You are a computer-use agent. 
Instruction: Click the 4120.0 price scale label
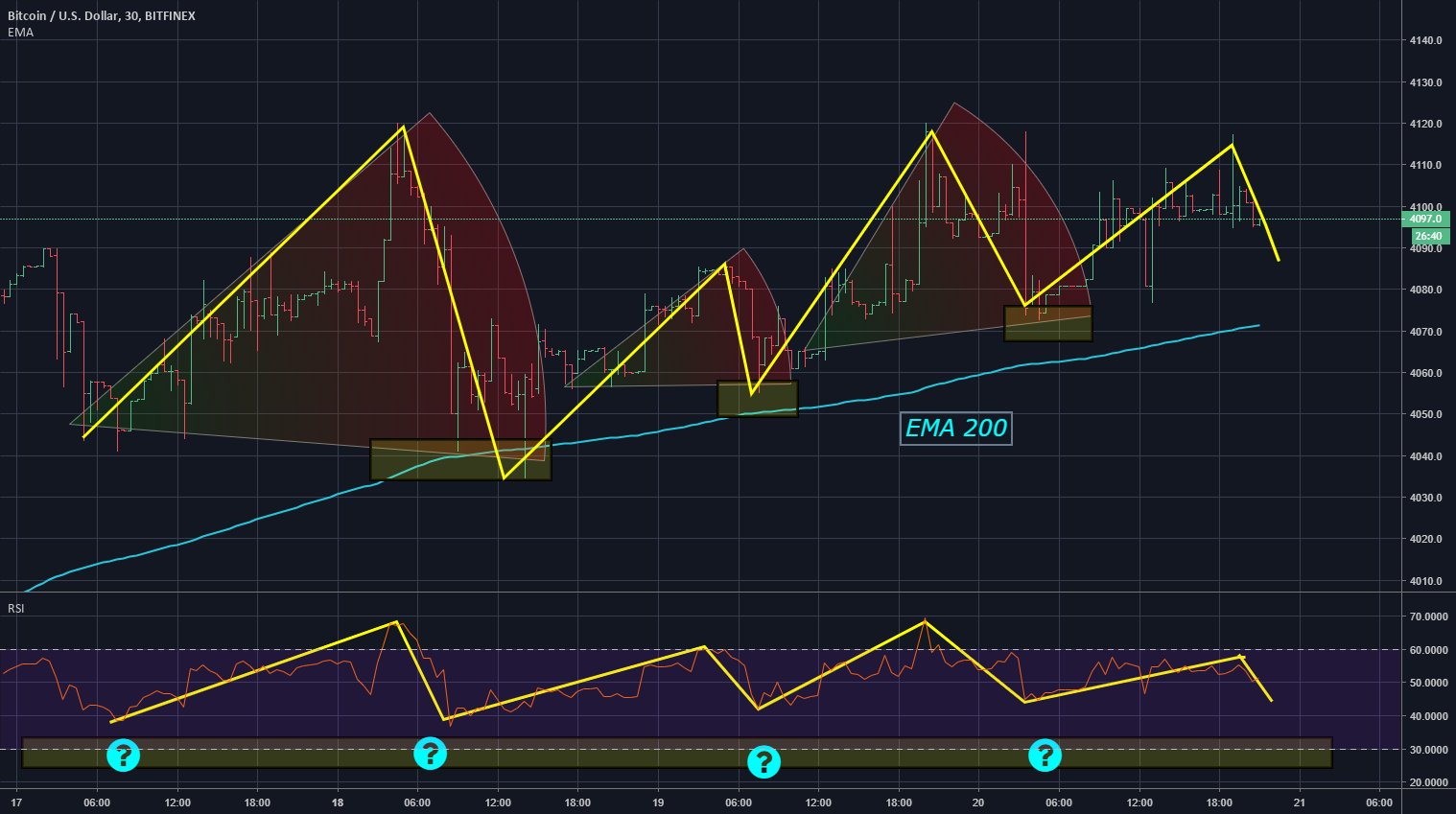tap(1426, 125)
